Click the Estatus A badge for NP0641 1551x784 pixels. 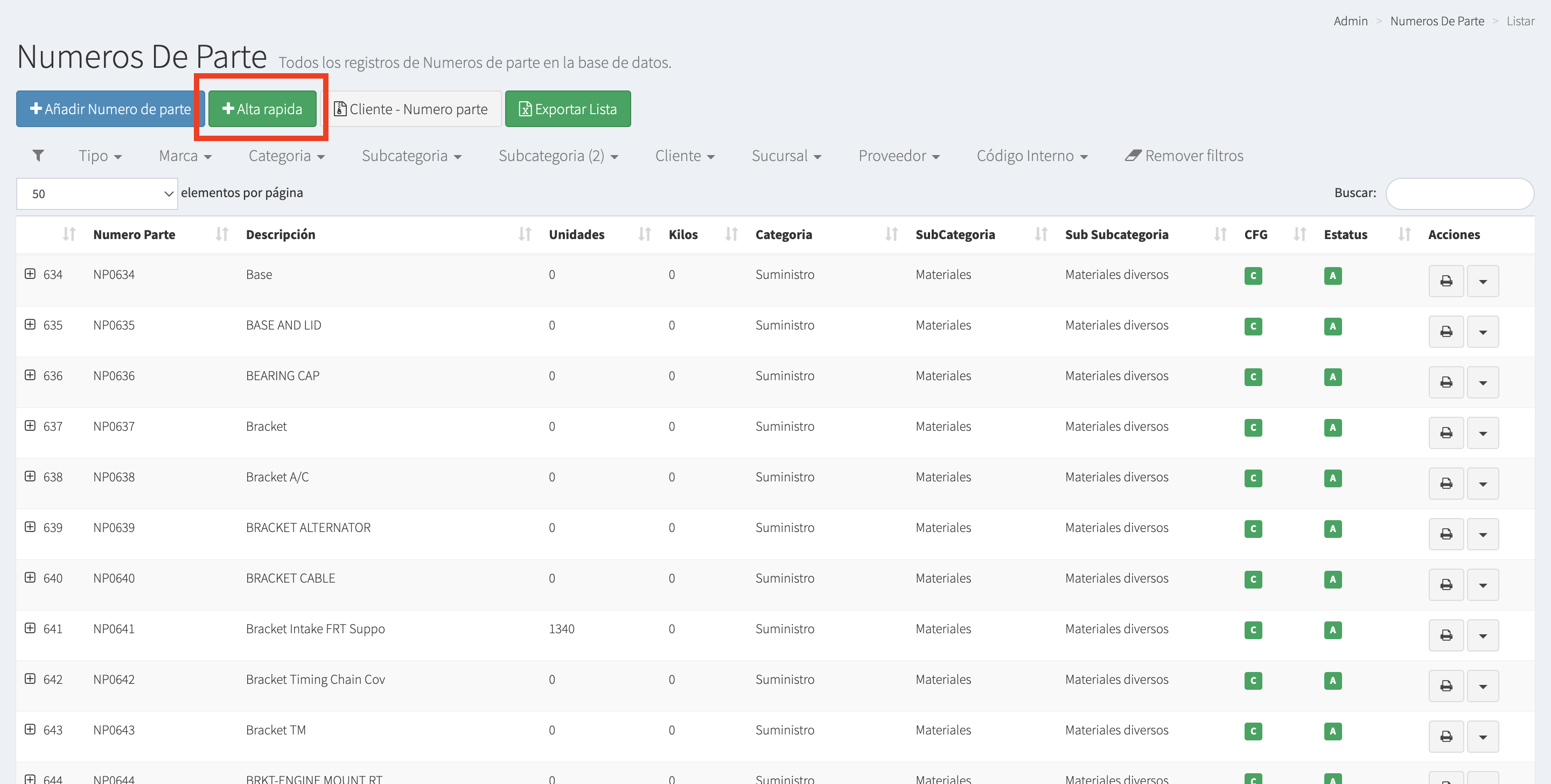click(1332, 630)
